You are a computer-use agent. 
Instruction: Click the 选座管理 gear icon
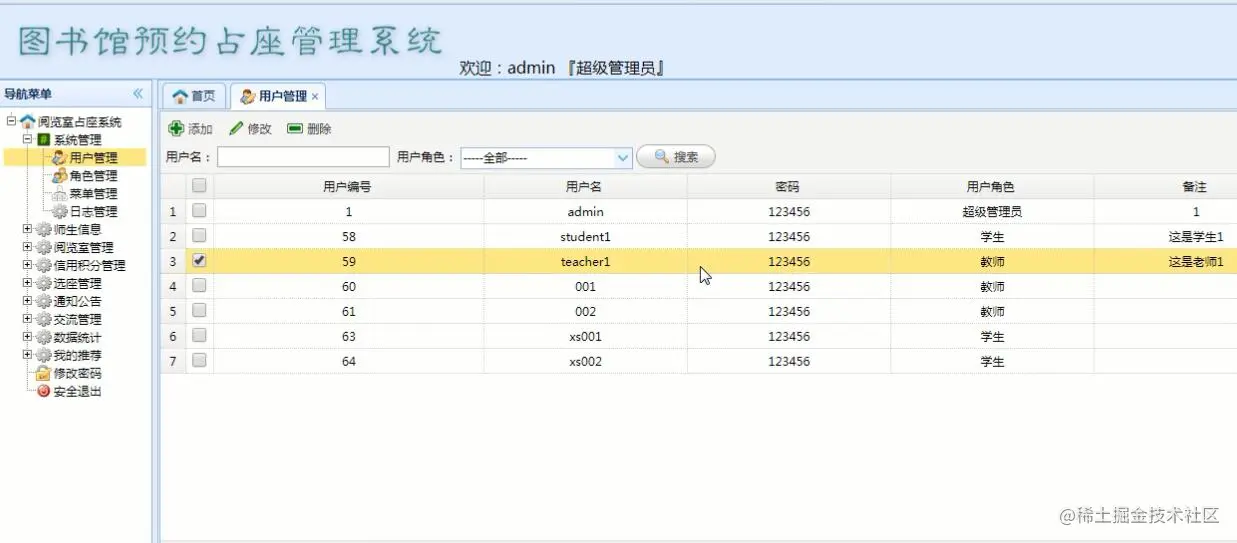pos(43,283)
